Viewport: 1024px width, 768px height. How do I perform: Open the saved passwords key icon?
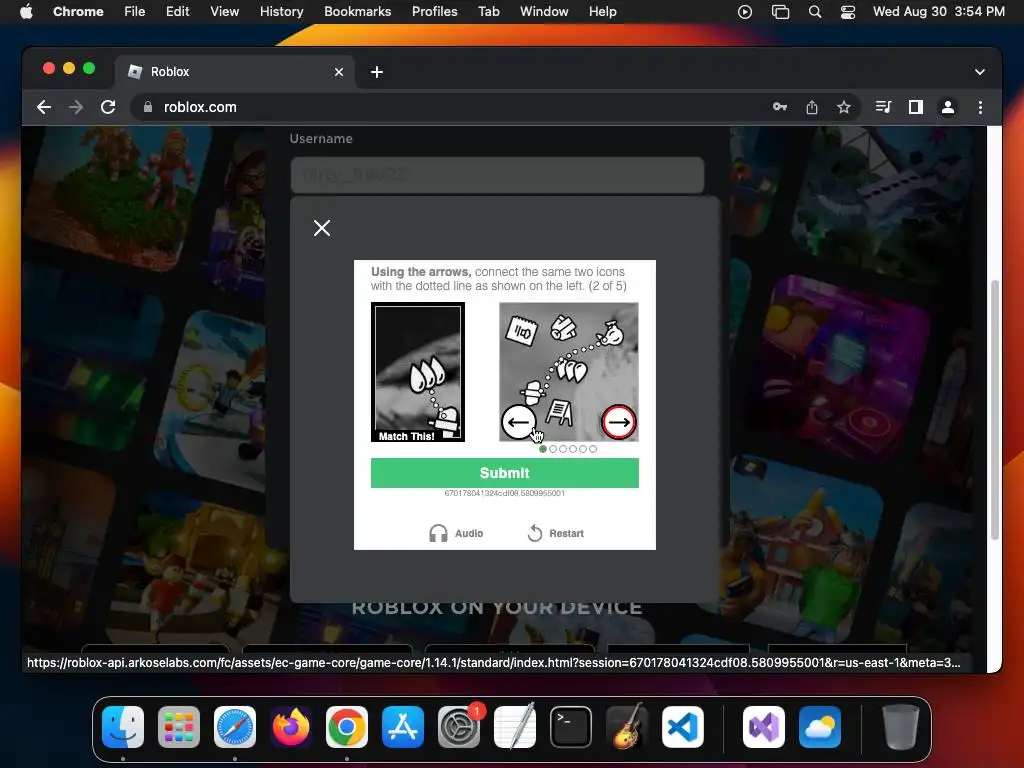pos(780,107)
